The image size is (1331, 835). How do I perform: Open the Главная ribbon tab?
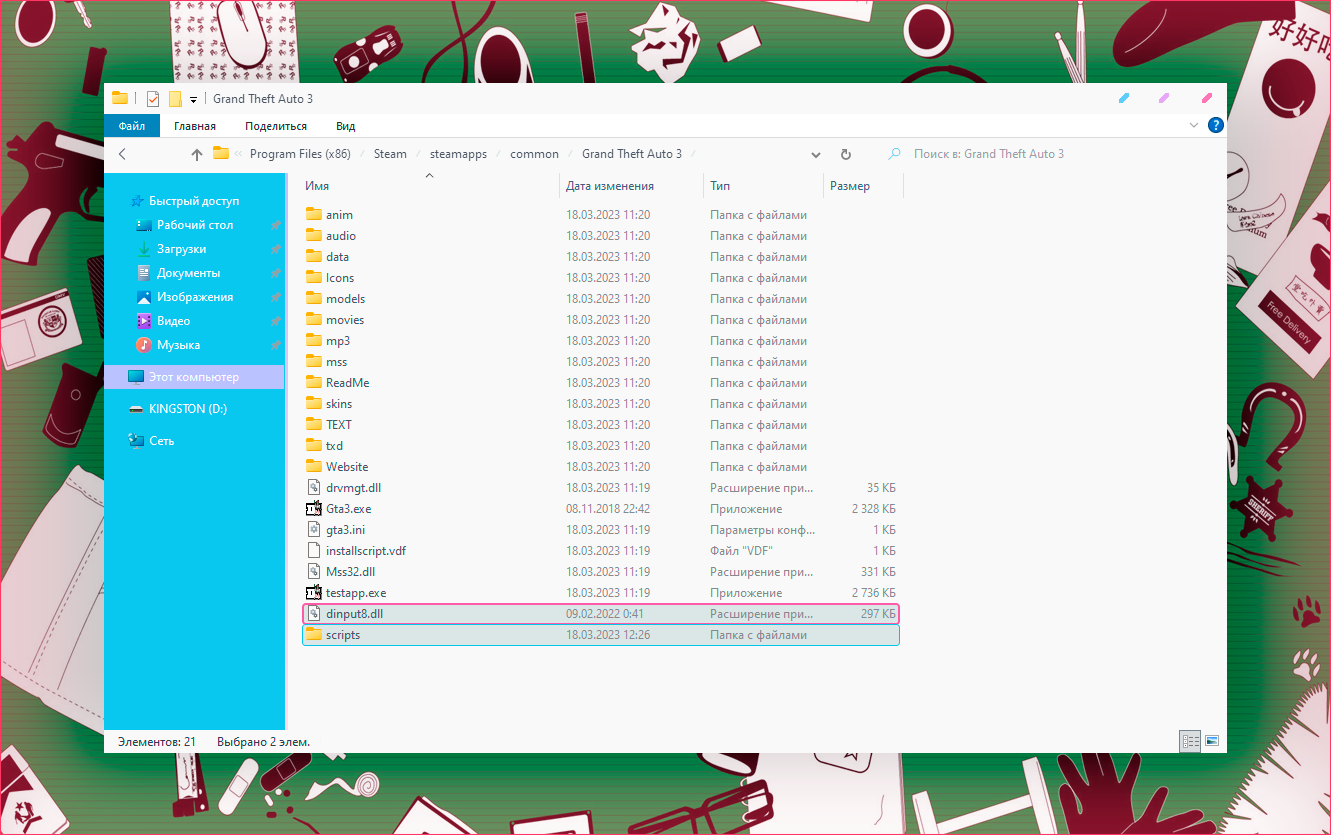point(195,126)
